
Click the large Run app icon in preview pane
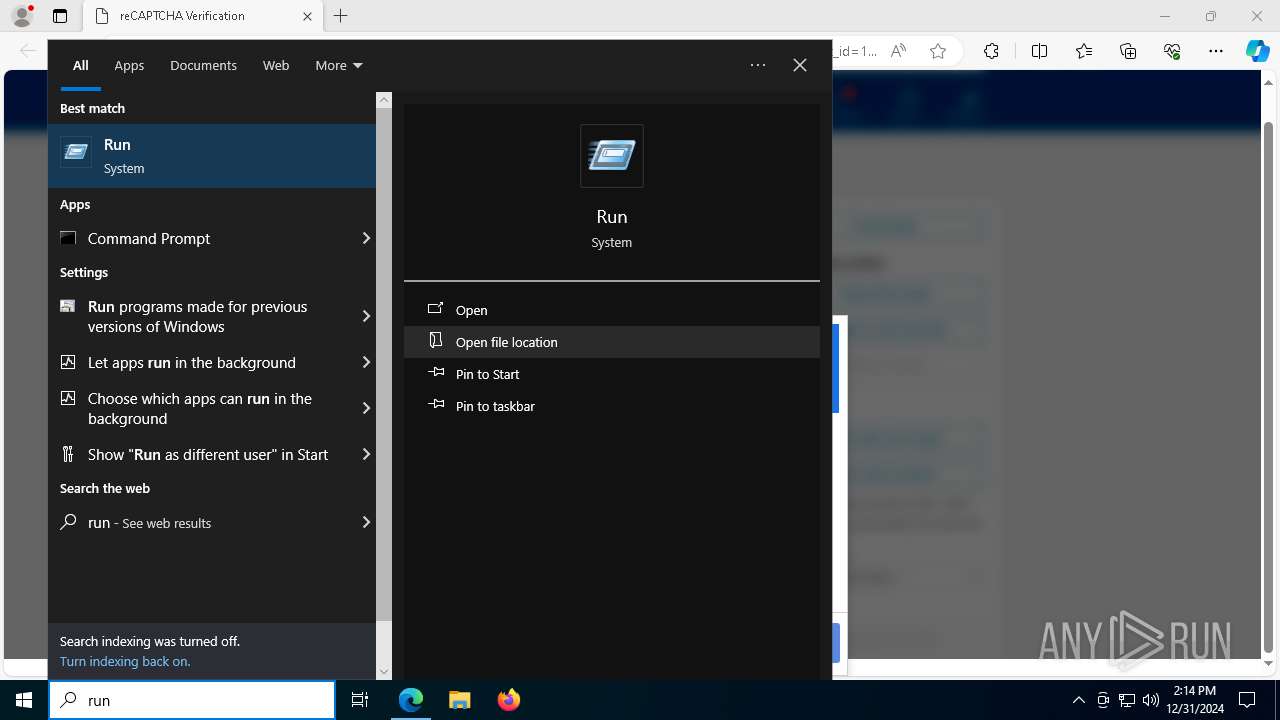pyautogui.click(x=612, y=156)
